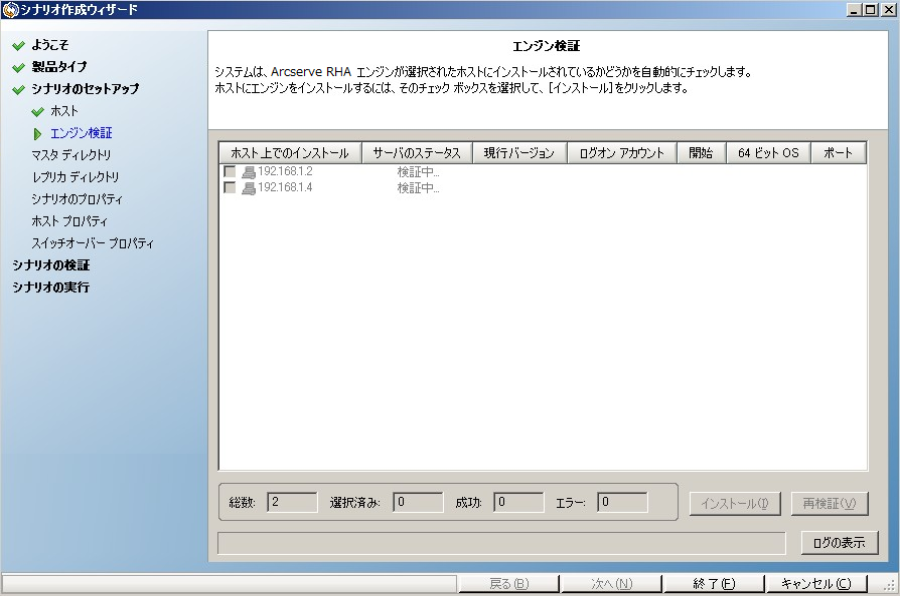Maximize the wizard window
This screenshot has width=900, height=596.
871,9
